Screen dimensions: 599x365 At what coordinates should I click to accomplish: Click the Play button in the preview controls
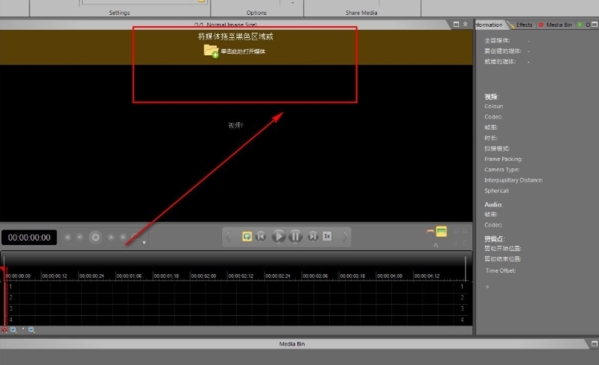(278, 237)
